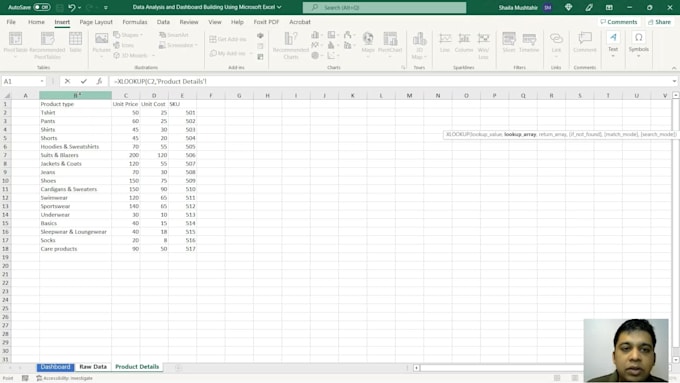Click Get Add-ins button
The image size is (680, 383).
pos(228,39)
